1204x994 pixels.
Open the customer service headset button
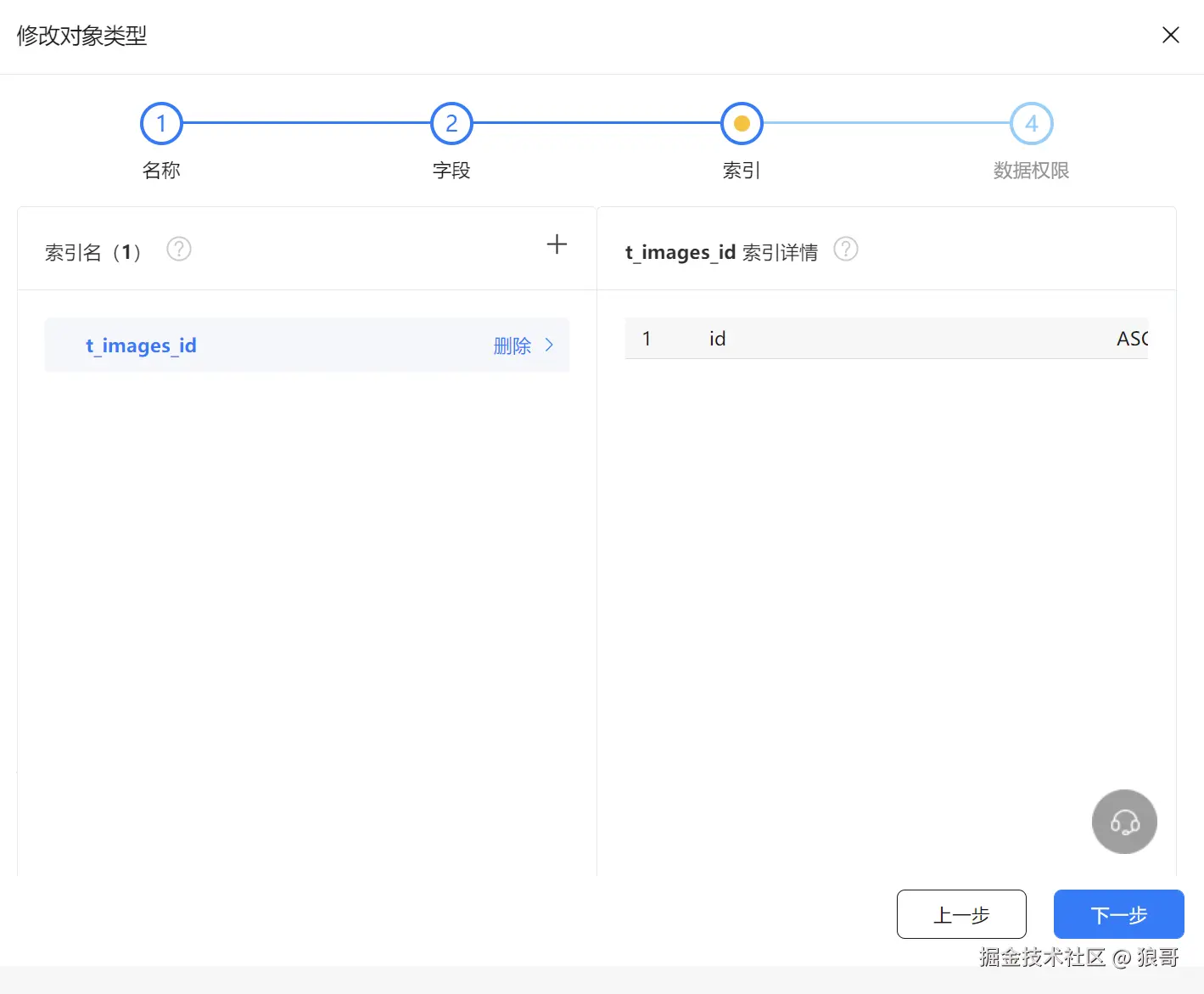pyautogui.click(x=1124, y=822)
